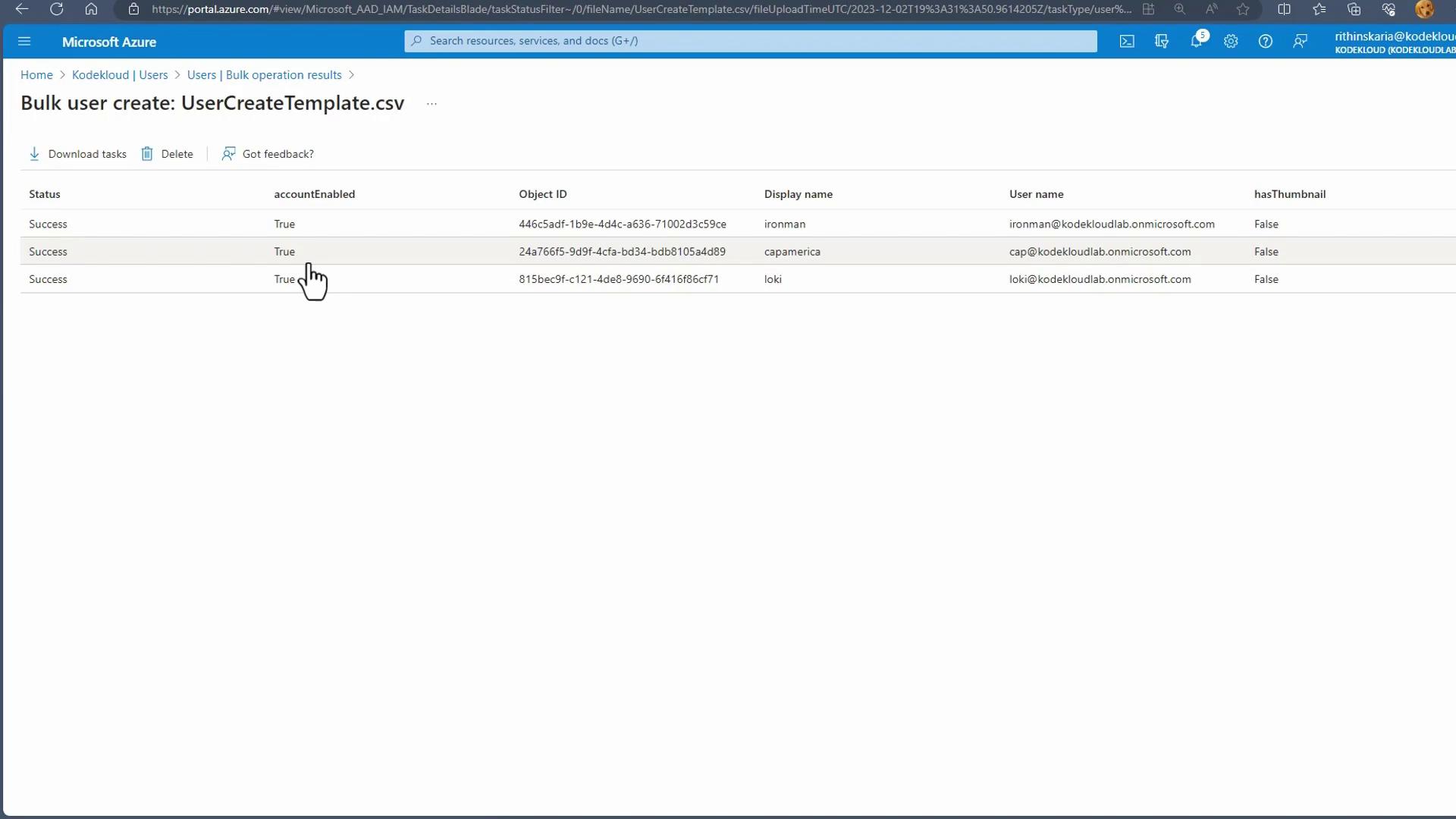Click the Success status in capamerica row
This screenshot has height=819, width=1456.
tap(48, 252)
